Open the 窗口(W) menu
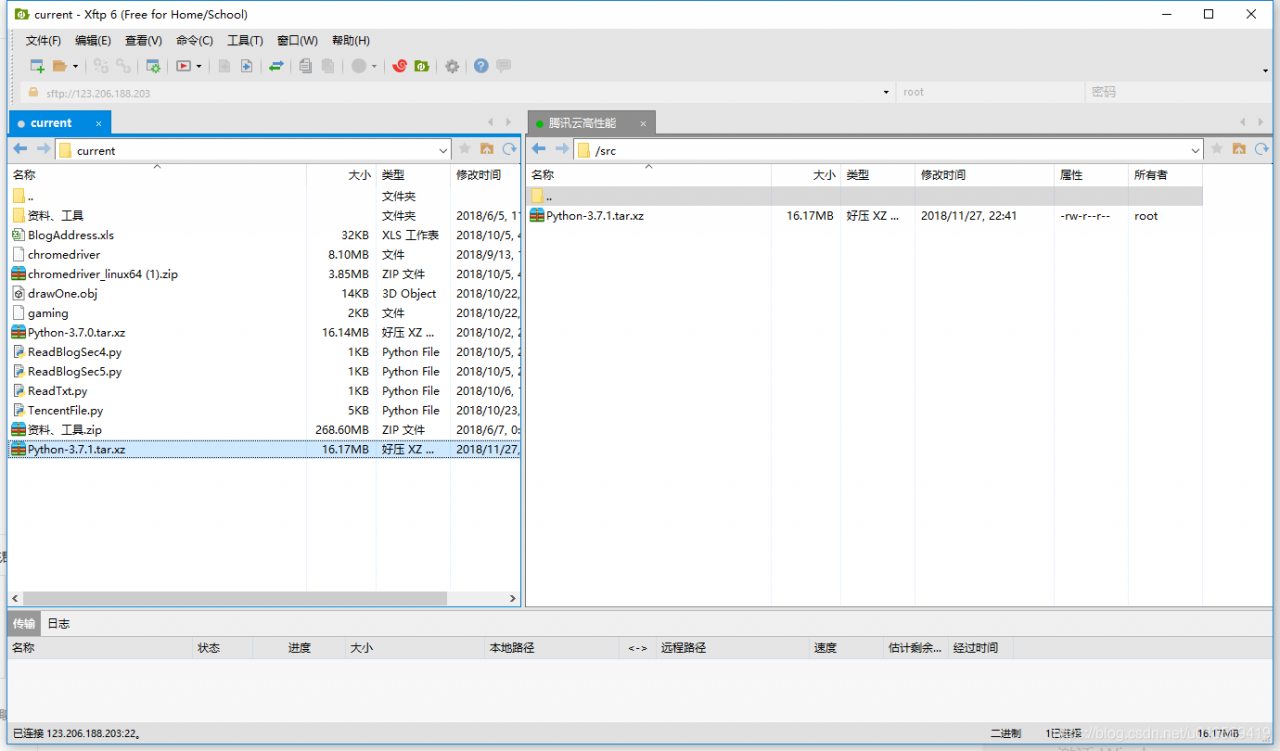Screen dimensions: 1280x751 [297, 40]
